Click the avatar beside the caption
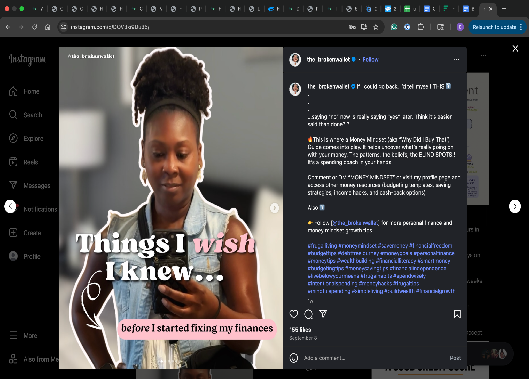 tap(295, 89)
